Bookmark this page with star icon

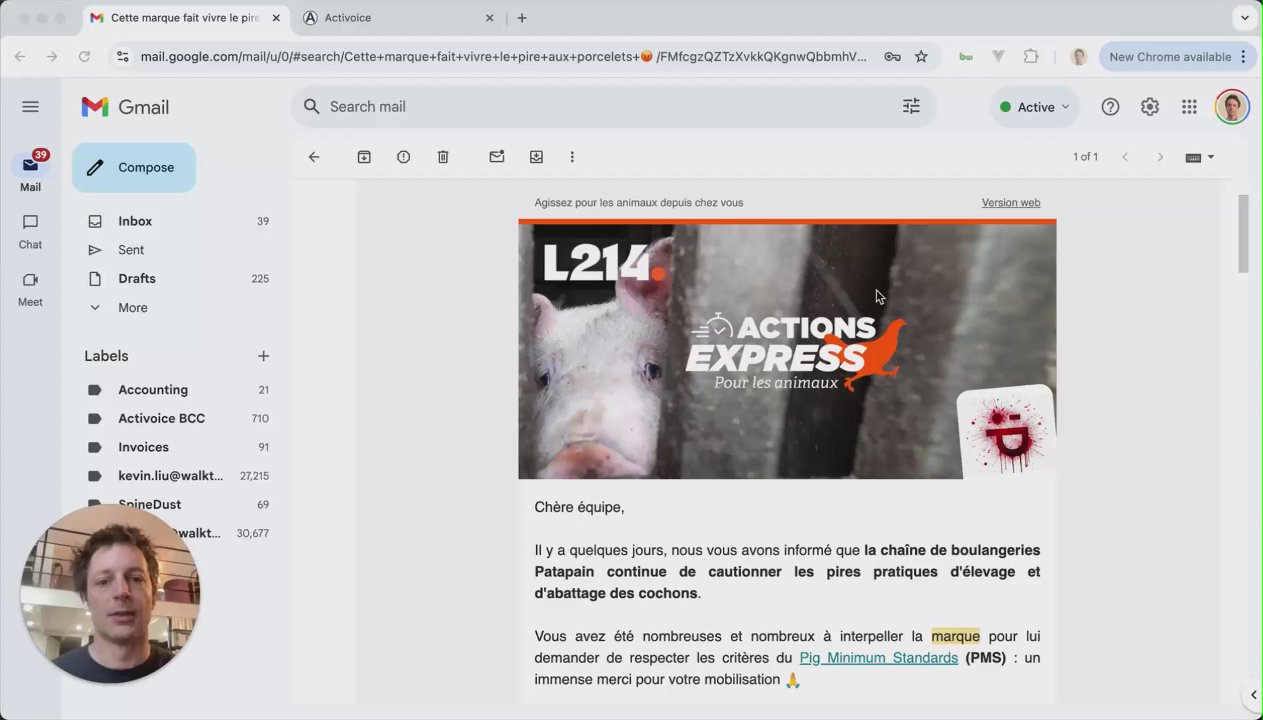pos(921,57)
